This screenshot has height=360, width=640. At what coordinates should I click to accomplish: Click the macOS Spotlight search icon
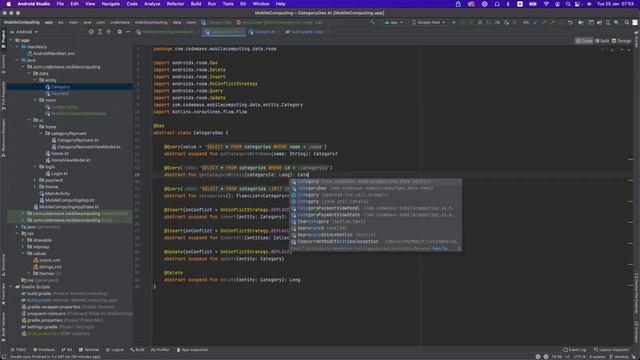[568, 4]
